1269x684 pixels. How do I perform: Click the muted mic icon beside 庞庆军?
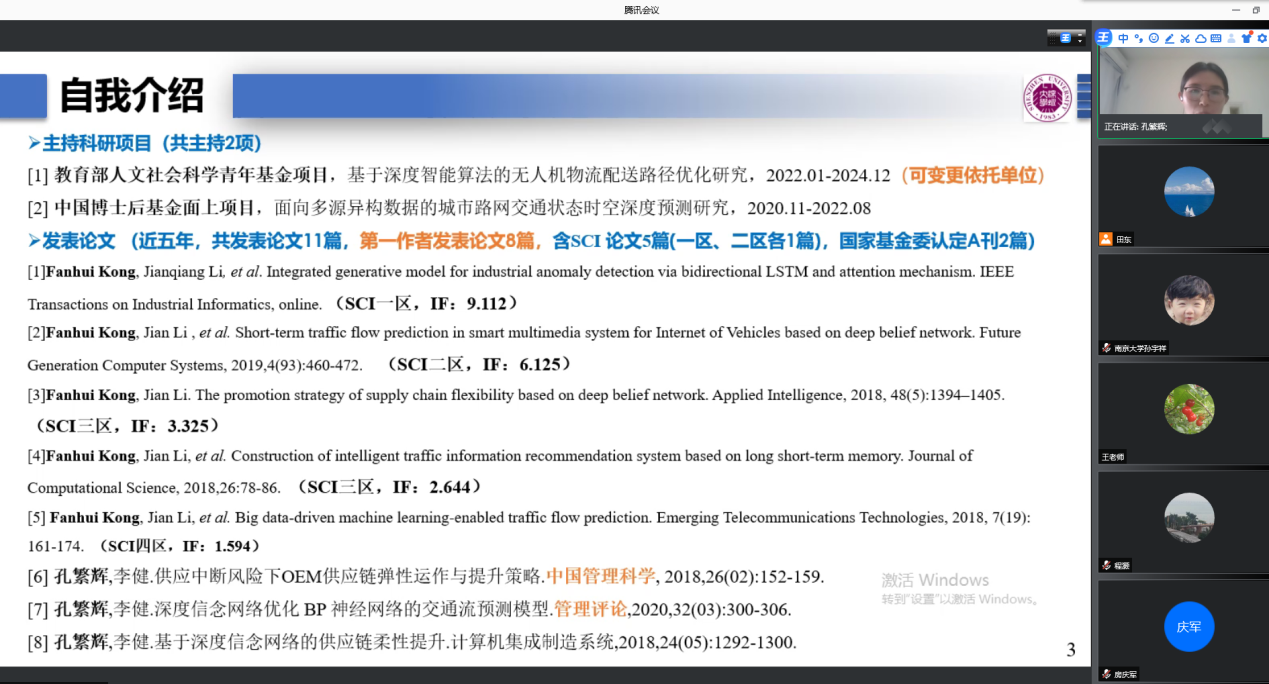click(1106, 674)
